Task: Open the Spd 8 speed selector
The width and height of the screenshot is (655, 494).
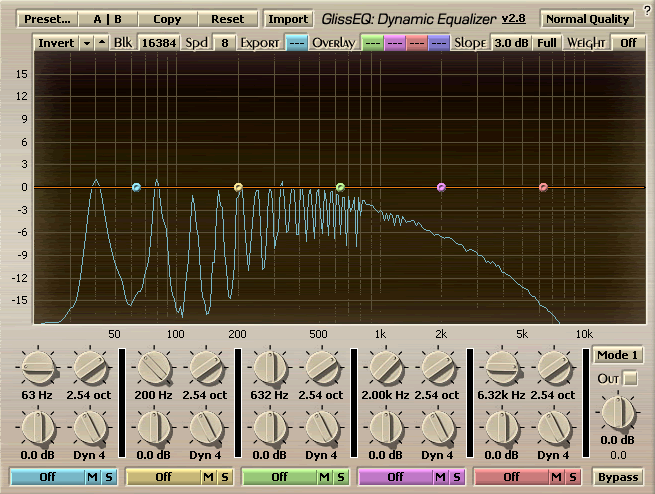Action: [225, 43]
